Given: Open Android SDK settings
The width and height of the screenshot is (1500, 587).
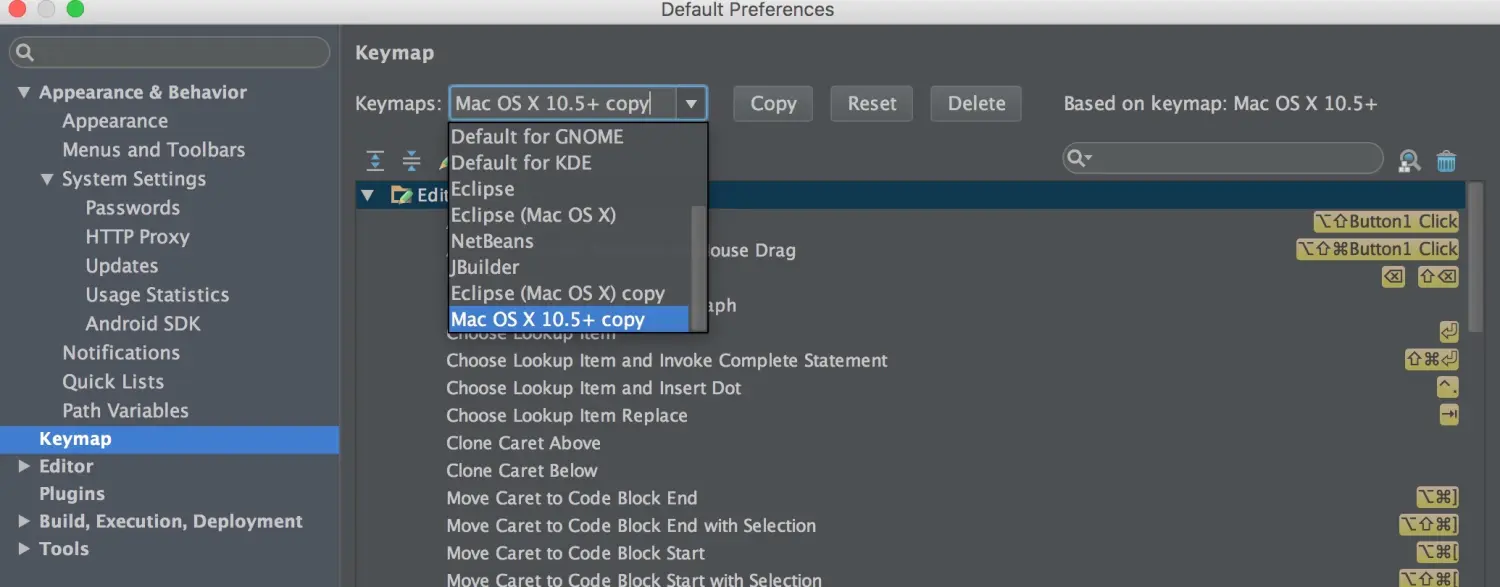Looking at the screenshot, I should click(143, 324).
